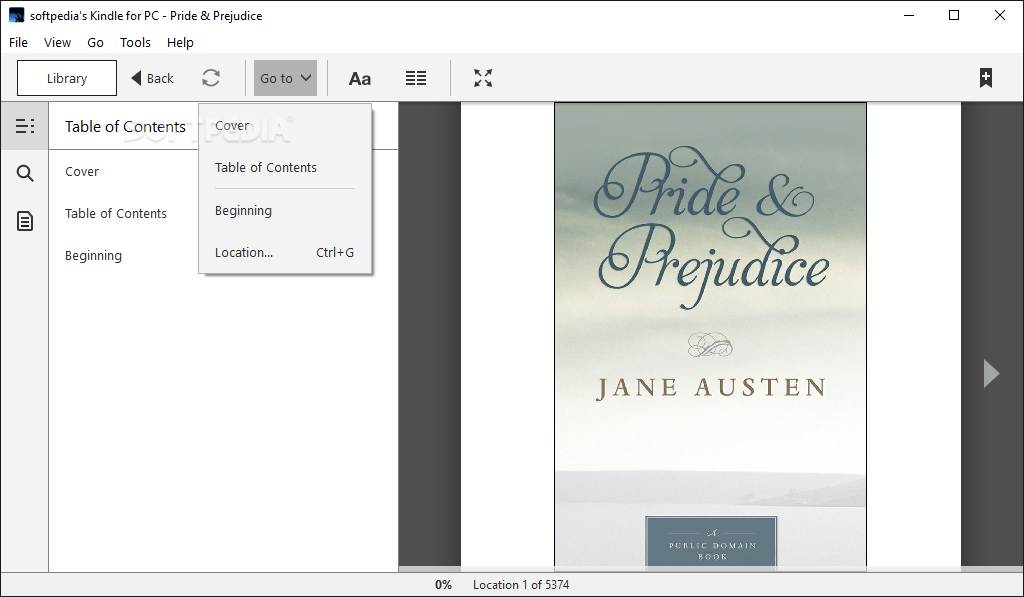Add a bookmark to this page
The height and width of the screenshot is (597, 1024).
pos(986,78)
